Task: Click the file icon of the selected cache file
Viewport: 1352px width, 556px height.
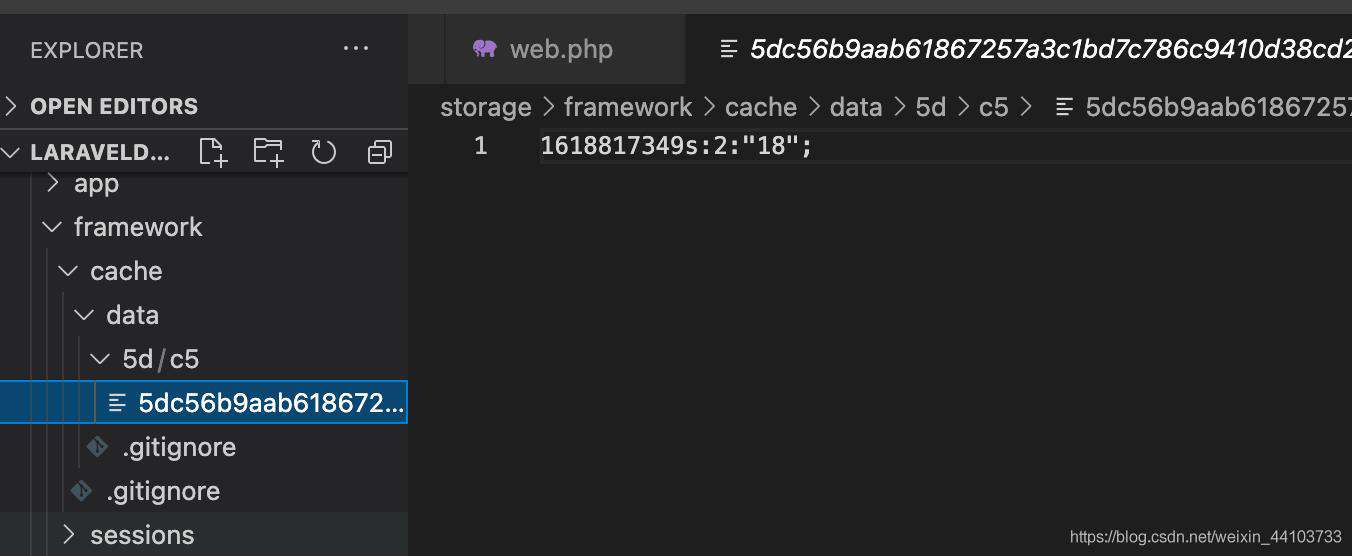Action: pos(117,403)
